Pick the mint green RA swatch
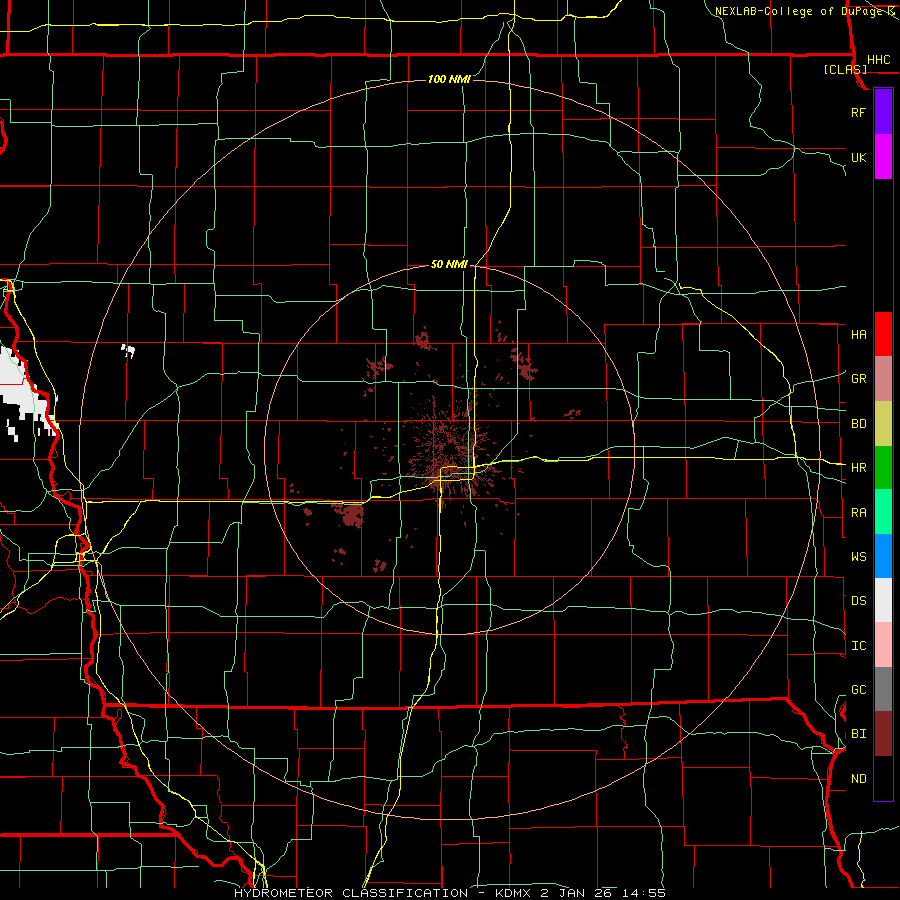 coord(883,512)
